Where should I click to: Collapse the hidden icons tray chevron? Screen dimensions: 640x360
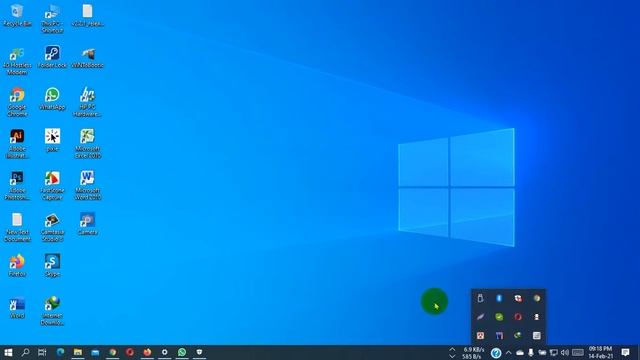click(509, 353)
